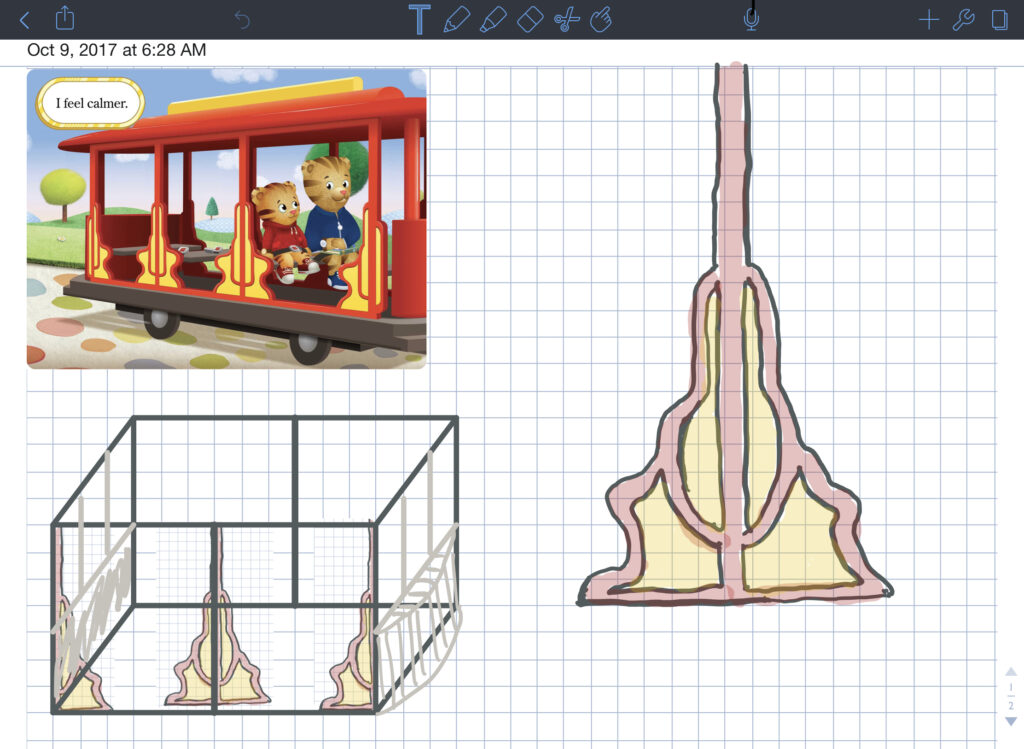Select the Highlighter tool
Image resolution: width=1024 pixels, height=749 pixels.
click(x=492, y=19)
